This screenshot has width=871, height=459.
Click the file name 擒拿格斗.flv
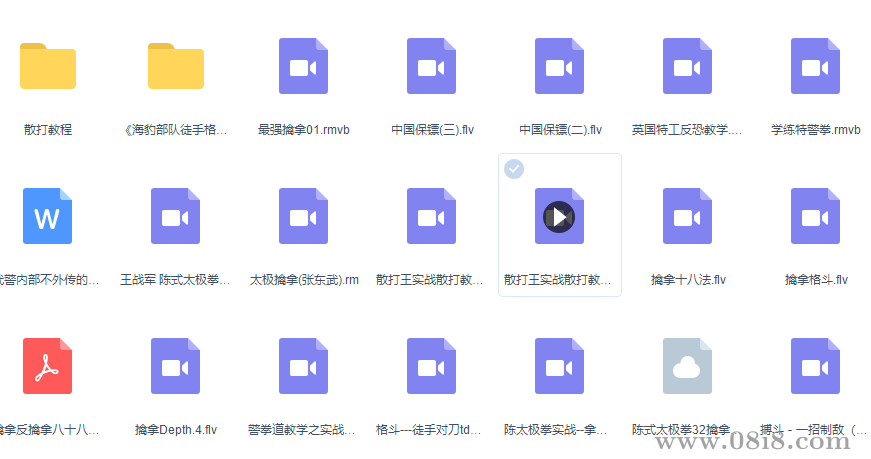pyautogui.click(x=816, y=280)
